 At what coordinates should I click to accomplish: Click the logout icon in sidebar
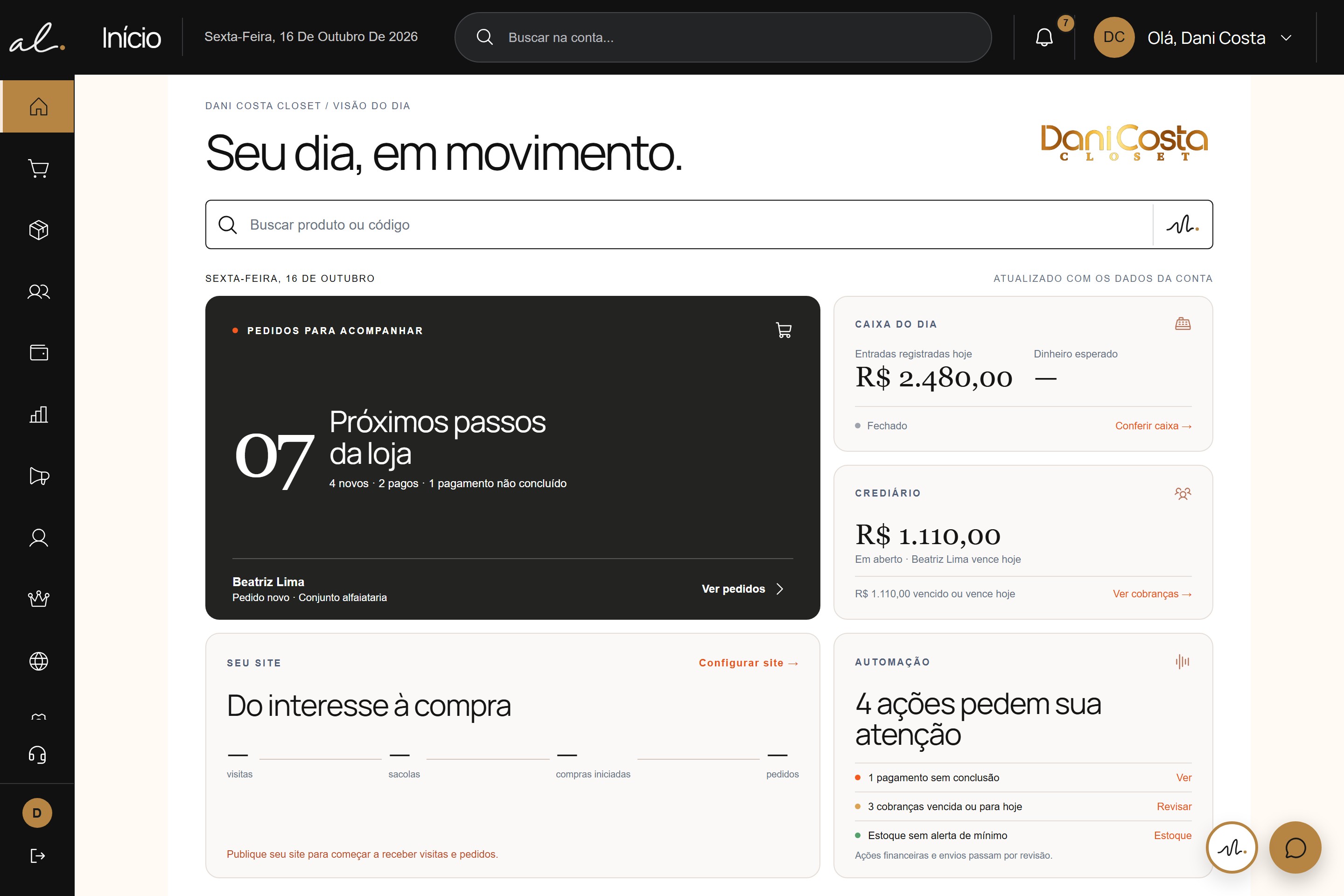click(37, 855)
